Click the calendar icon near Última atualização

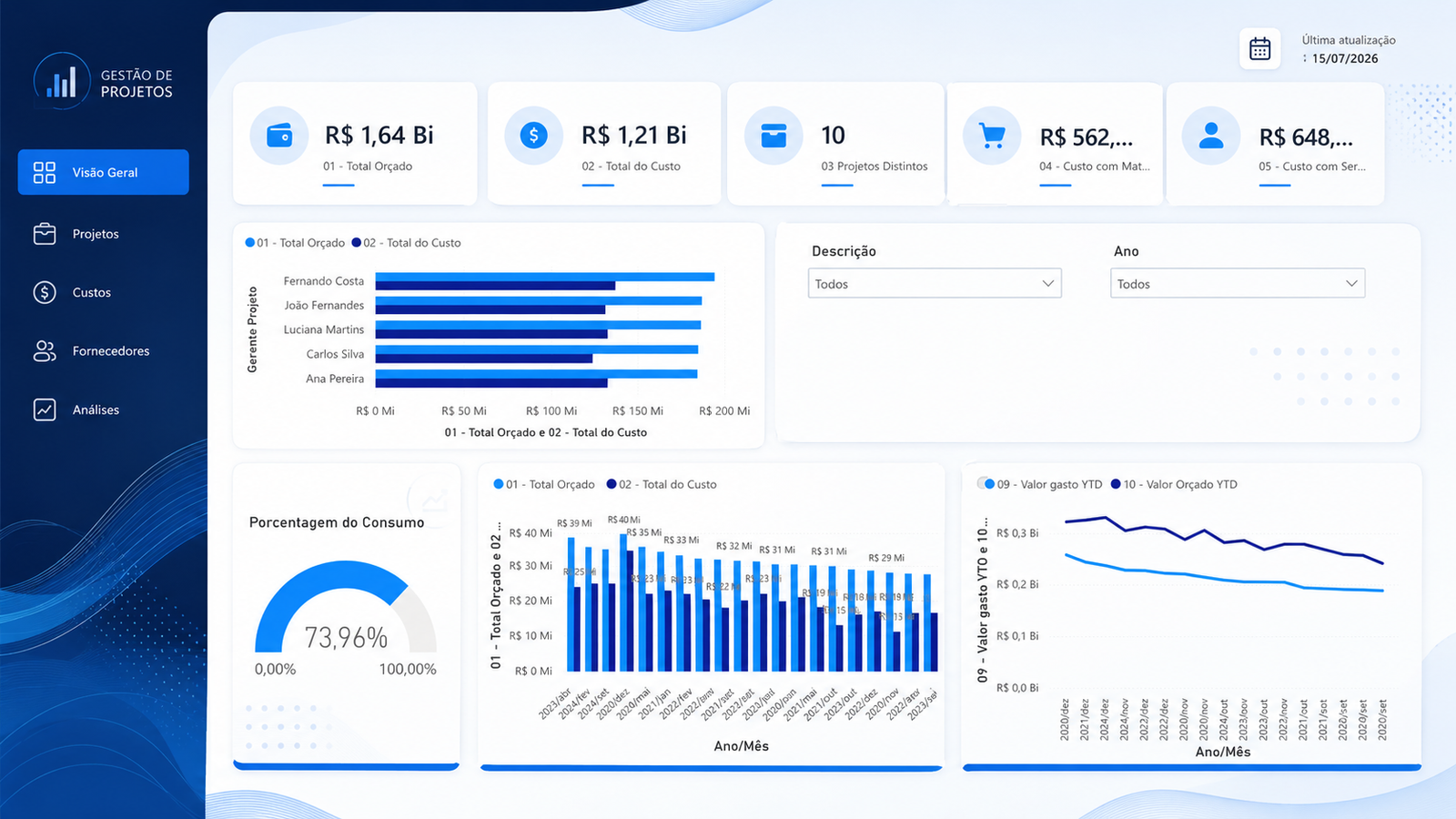tap(1259, 49)
